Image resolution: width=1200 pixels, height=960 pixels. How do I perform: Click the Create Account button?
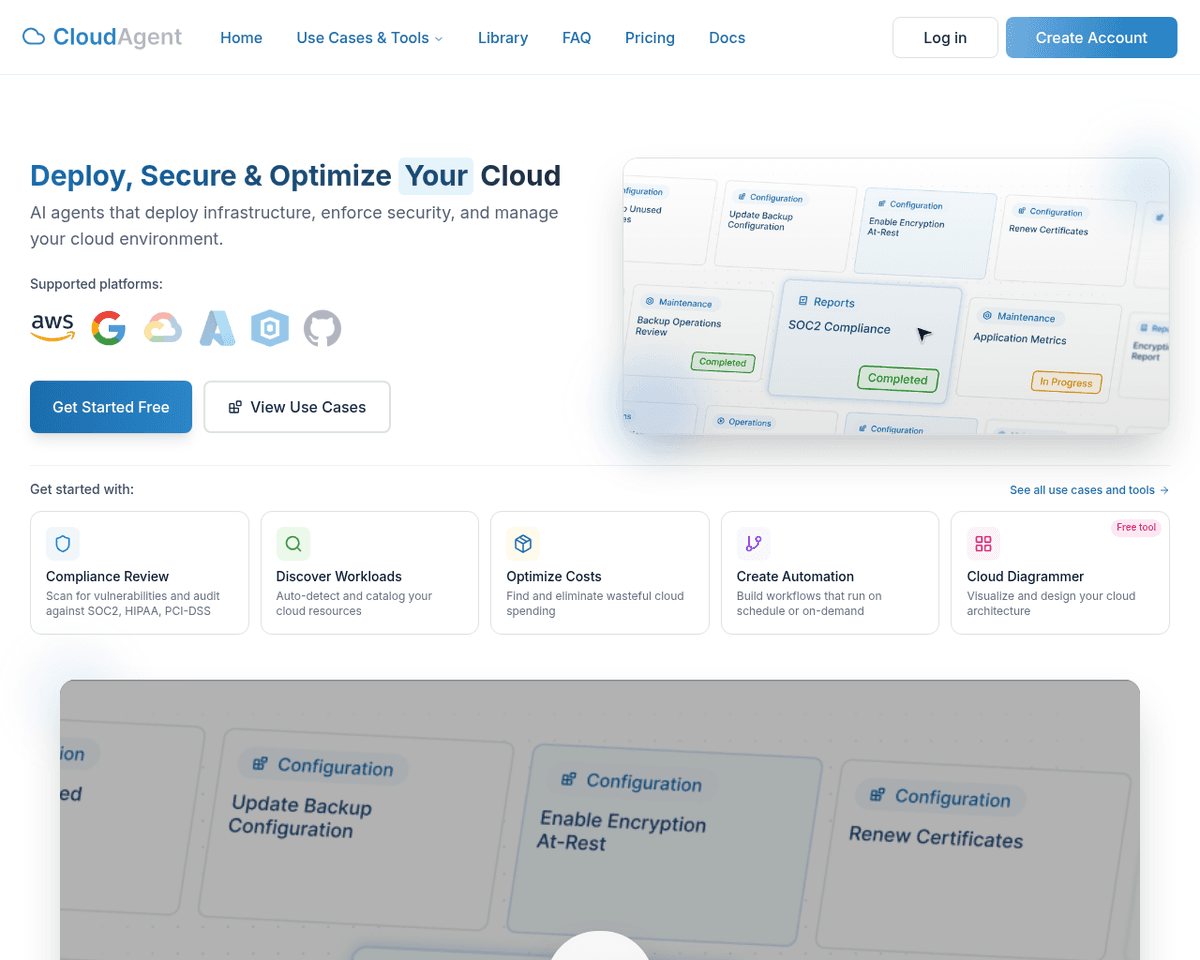(x=1091, y=38)
